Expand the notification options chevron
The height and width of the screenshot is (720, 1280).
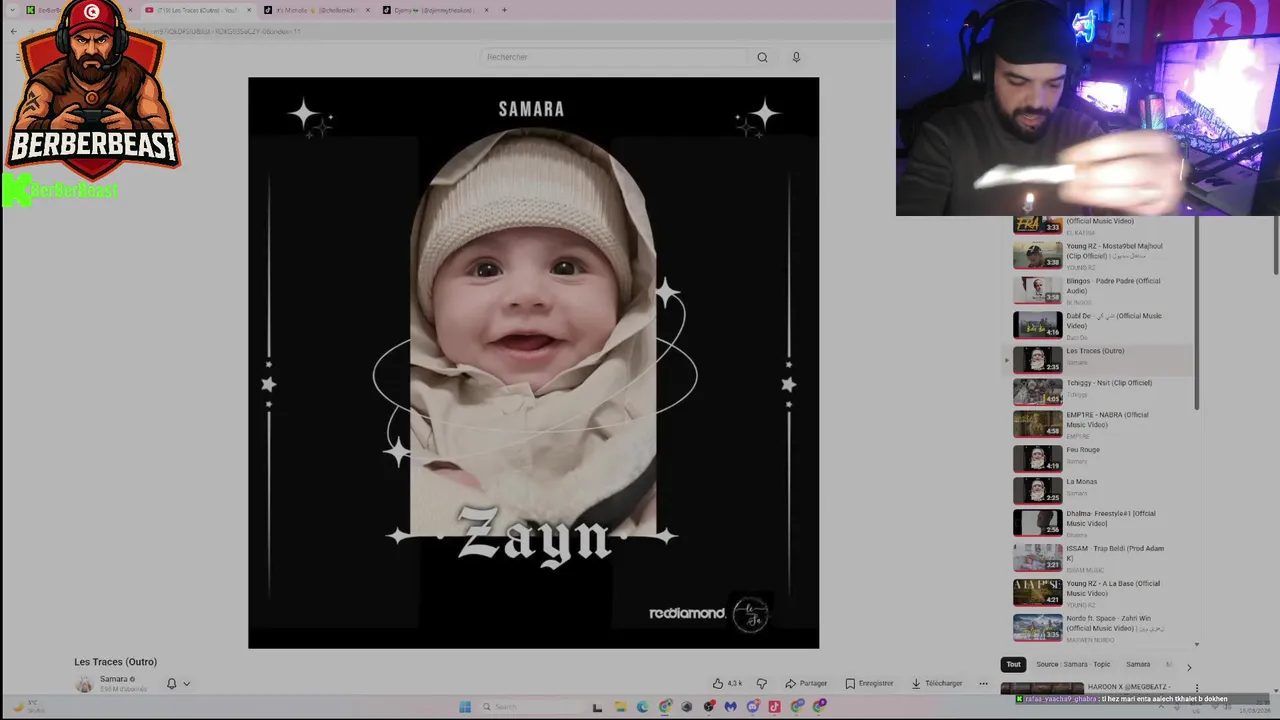point(186,684)
